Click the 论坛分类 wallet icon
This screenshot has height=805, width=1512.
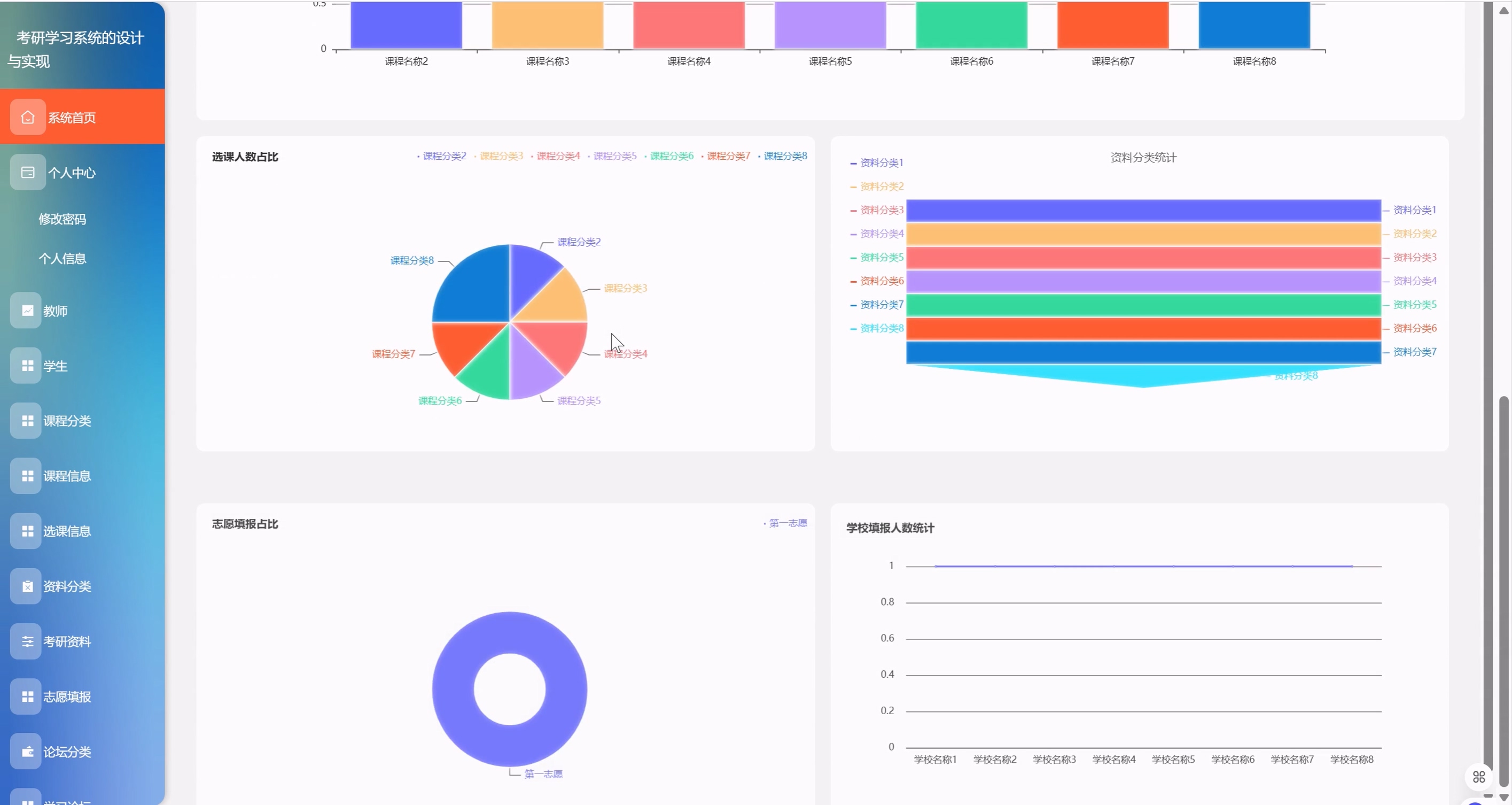27,752
